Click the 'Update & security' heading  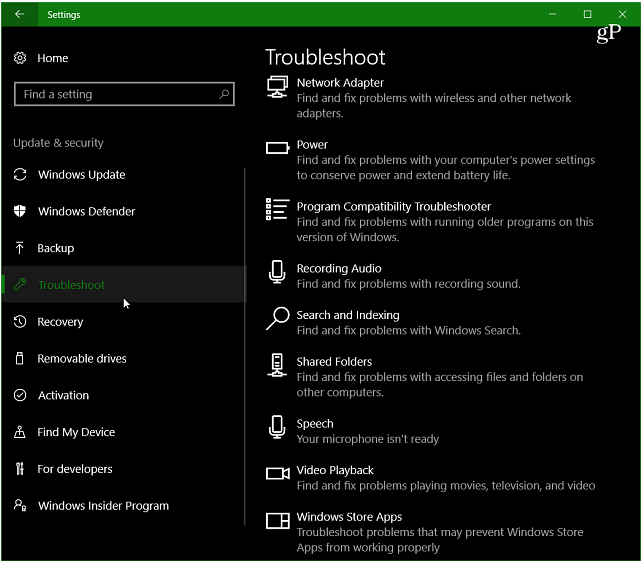[58, 143]
